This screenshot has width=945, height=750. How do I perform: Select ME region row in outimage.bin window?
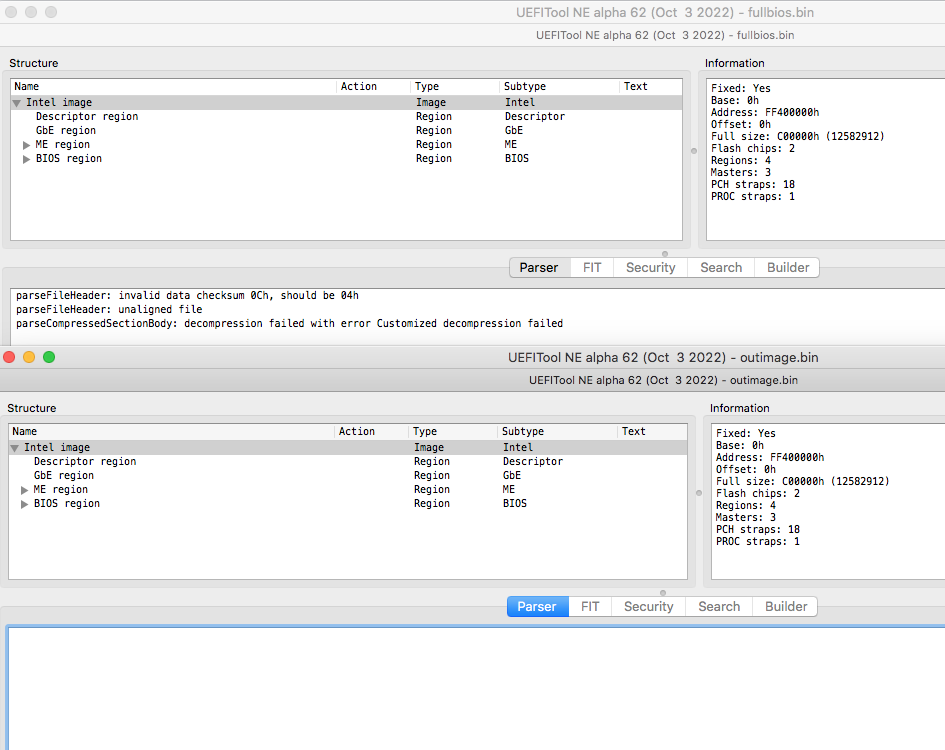click(x=348, y=489)
